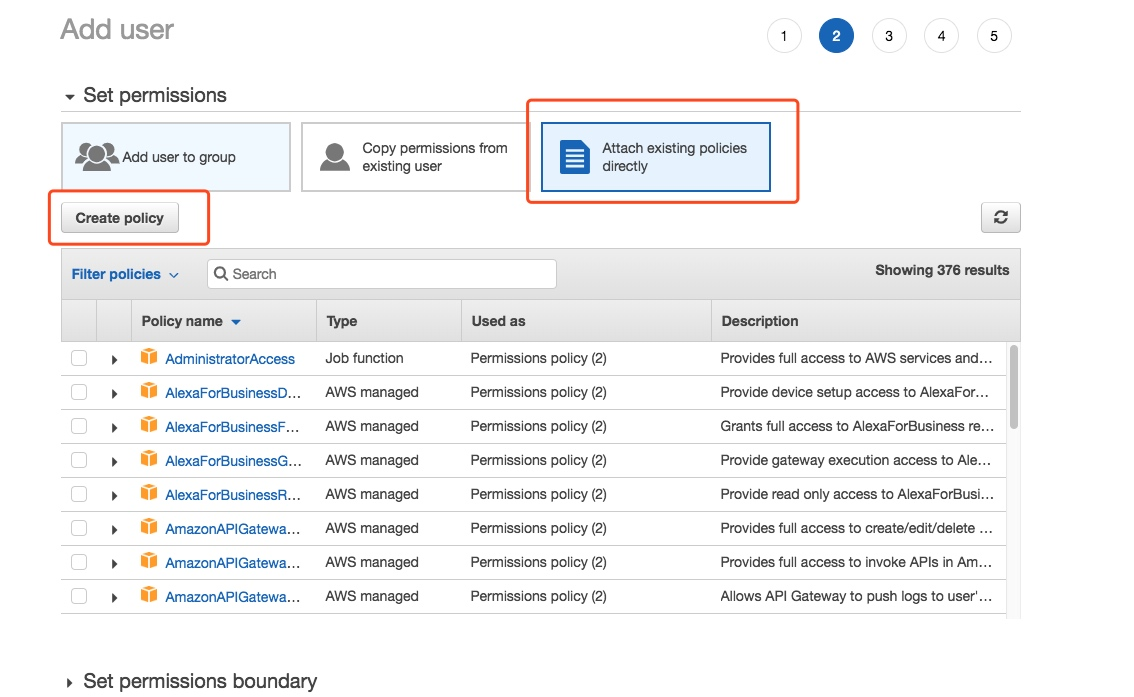Click the 'Provide device setup access' description
Screen dimensions: 1134x697
coord(854,392)
